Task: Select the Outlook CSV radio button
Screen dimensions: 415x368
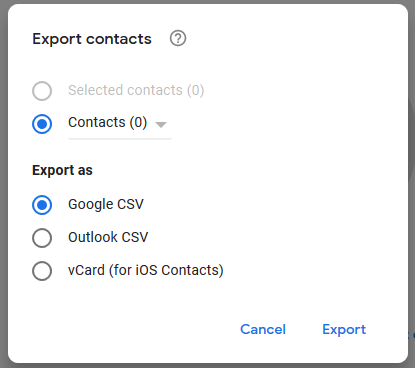Action: pyautogui.click(x=42, y=238)
